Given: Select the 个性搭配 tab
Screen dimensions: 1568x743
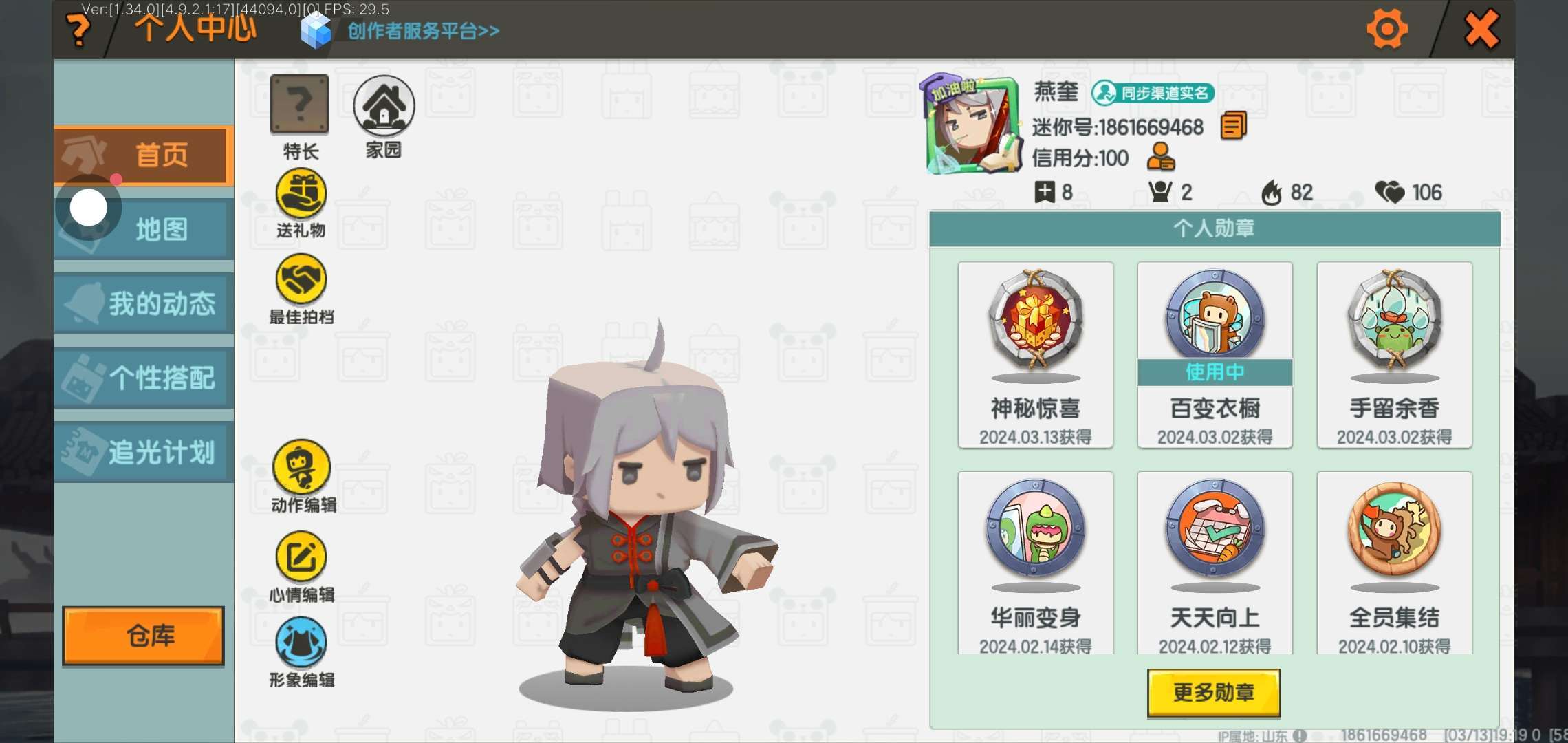Looking at the screenshot, I should click(143, 378).
